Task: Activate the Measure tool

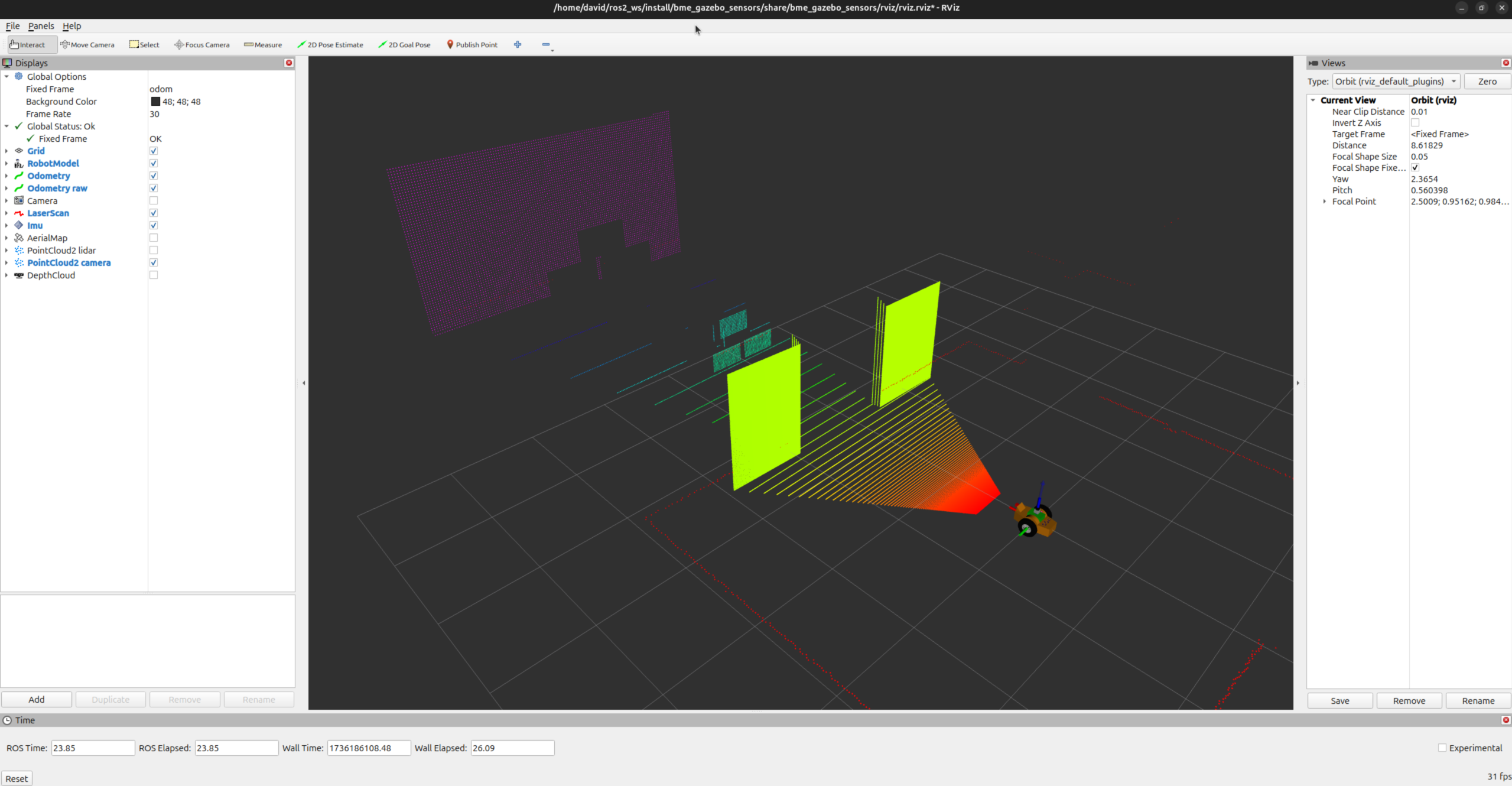Action: (263, 45)
